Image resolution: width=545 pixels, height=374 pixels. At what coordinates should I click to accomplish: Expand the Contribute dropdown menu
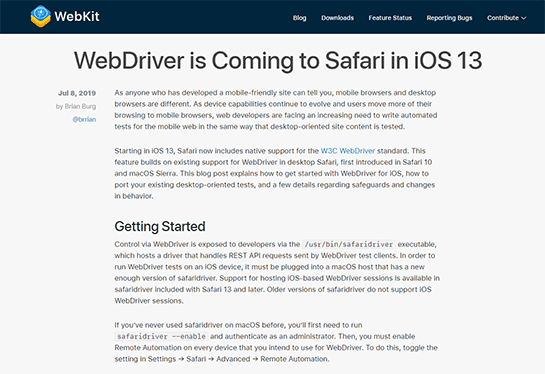point(506,18)
